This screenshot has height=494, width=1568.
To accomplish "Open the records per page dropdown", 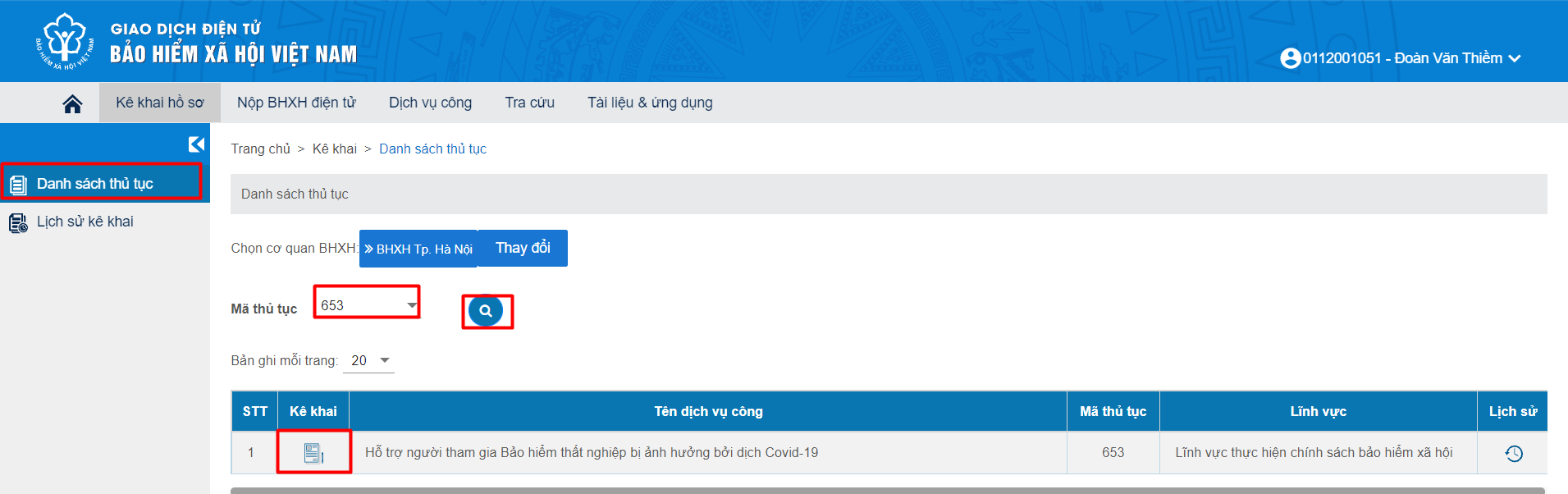I will 384,360.
